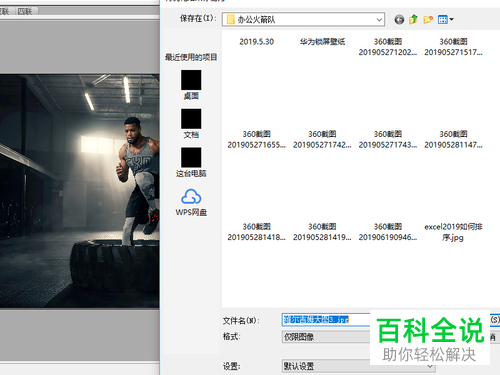Screen dimensions: 500x375
Task: Expand the 保存在 folder dropdown
Action: (379, 20)
